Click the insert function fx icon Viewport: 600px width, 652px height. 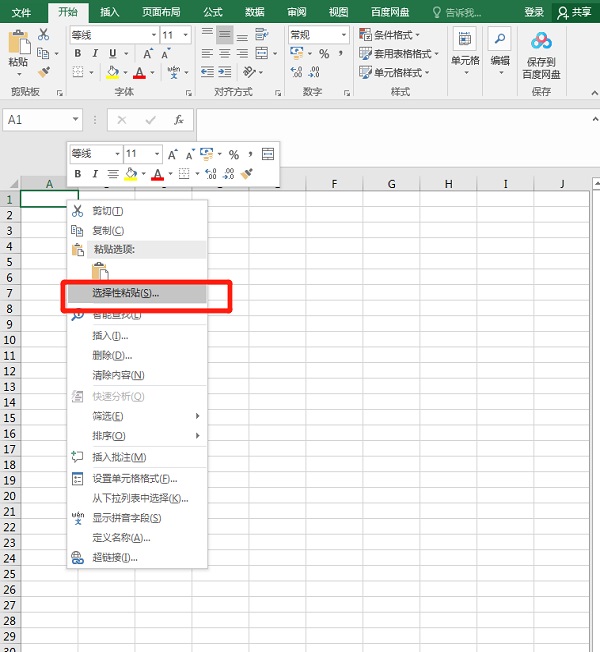(x=179, y=119)
